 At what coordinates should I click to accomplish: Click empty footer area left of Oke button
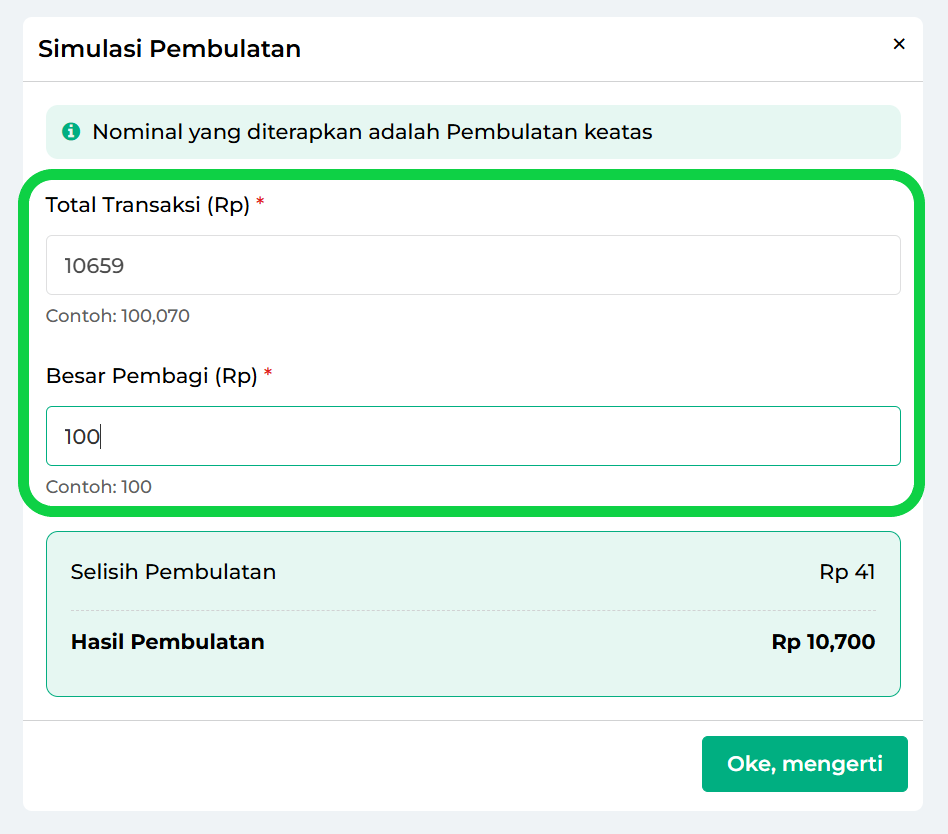tap(350, 764)
